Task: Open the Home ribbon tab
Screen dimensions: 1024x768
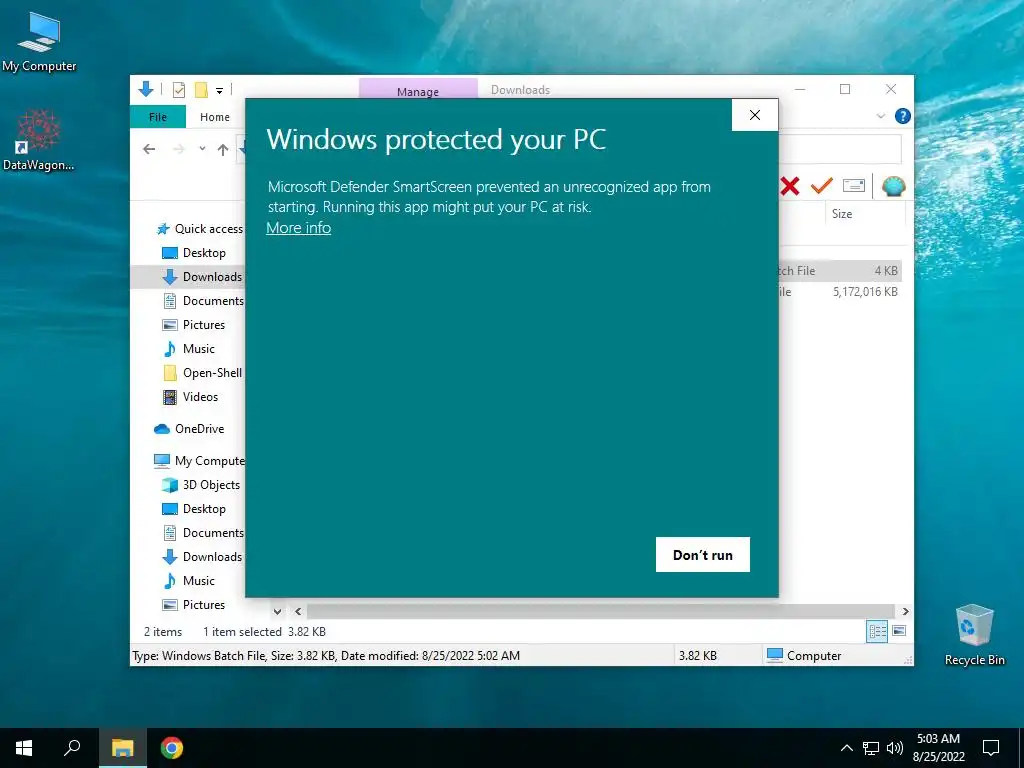Action: pos(215,117)
